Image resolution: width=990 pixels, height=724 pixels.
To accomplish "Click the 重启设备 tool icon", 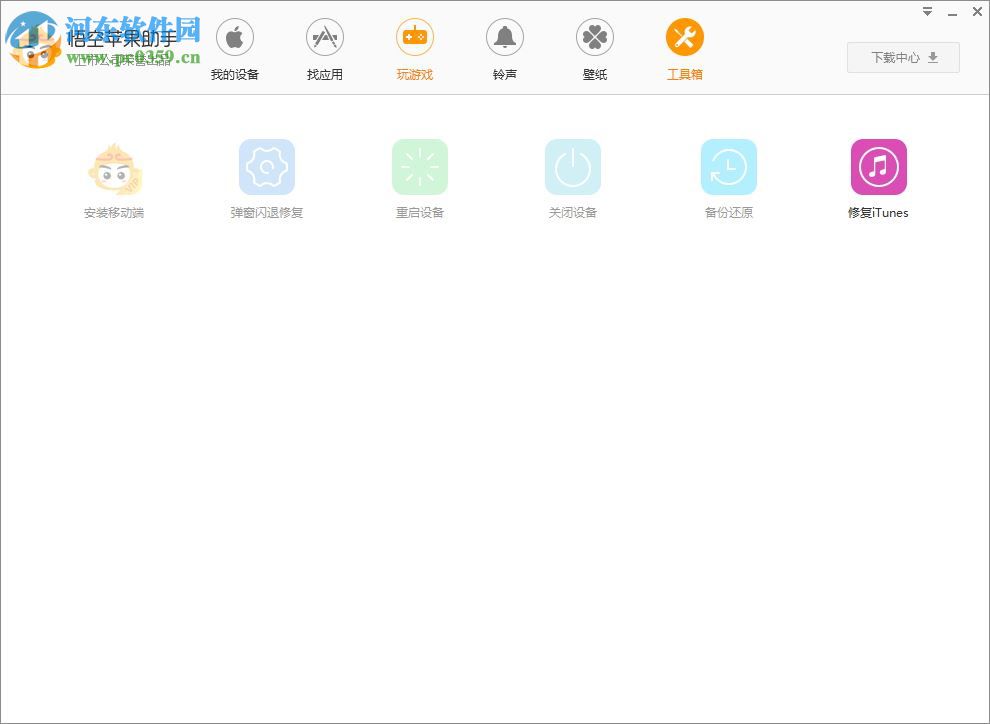I will coord(419,166).
